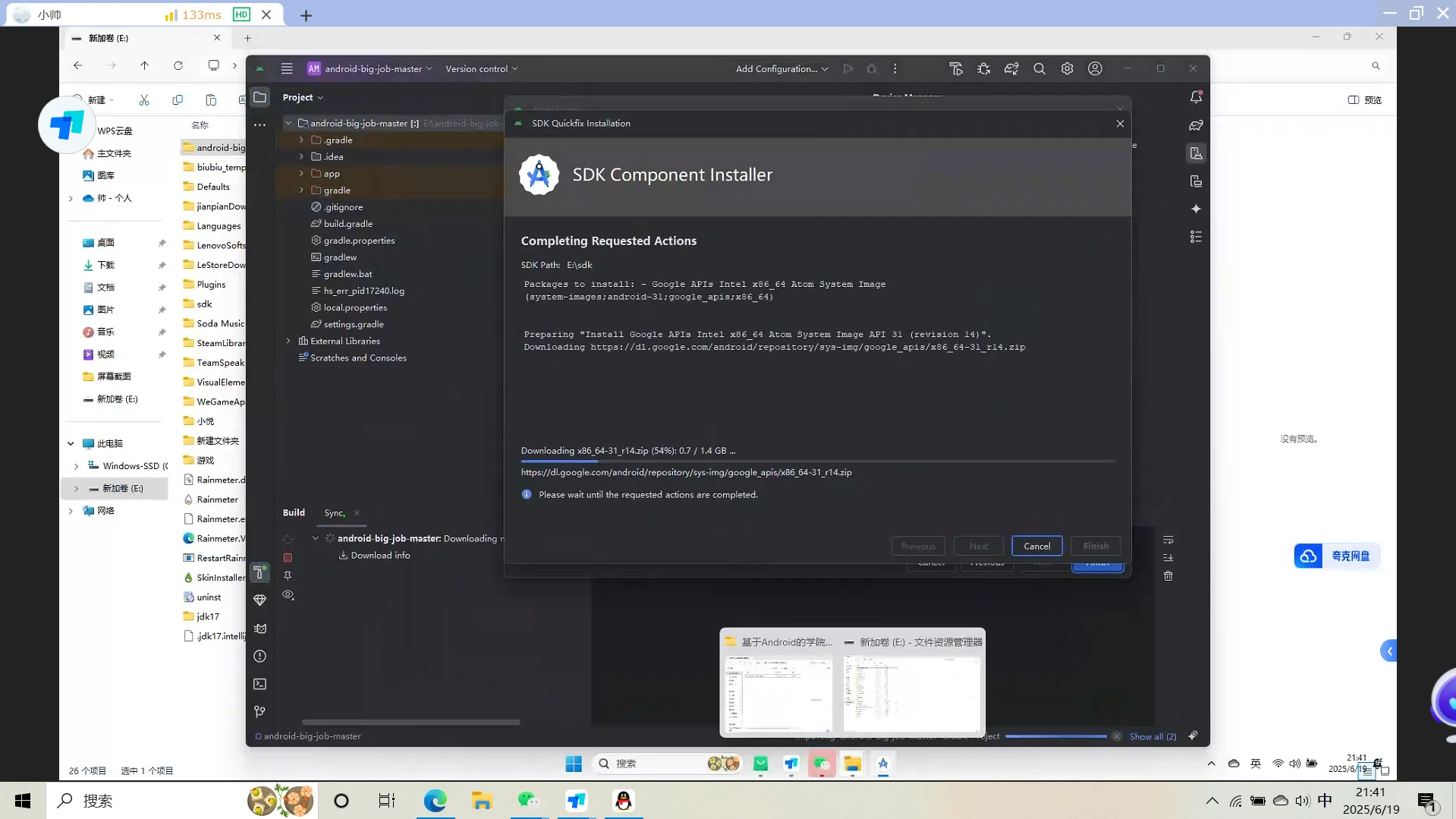Viewport: 1456px width, 819px height.
Task: Open Search Everywhere magnifier in Android Studio
Action: [x=1039, y=68]
